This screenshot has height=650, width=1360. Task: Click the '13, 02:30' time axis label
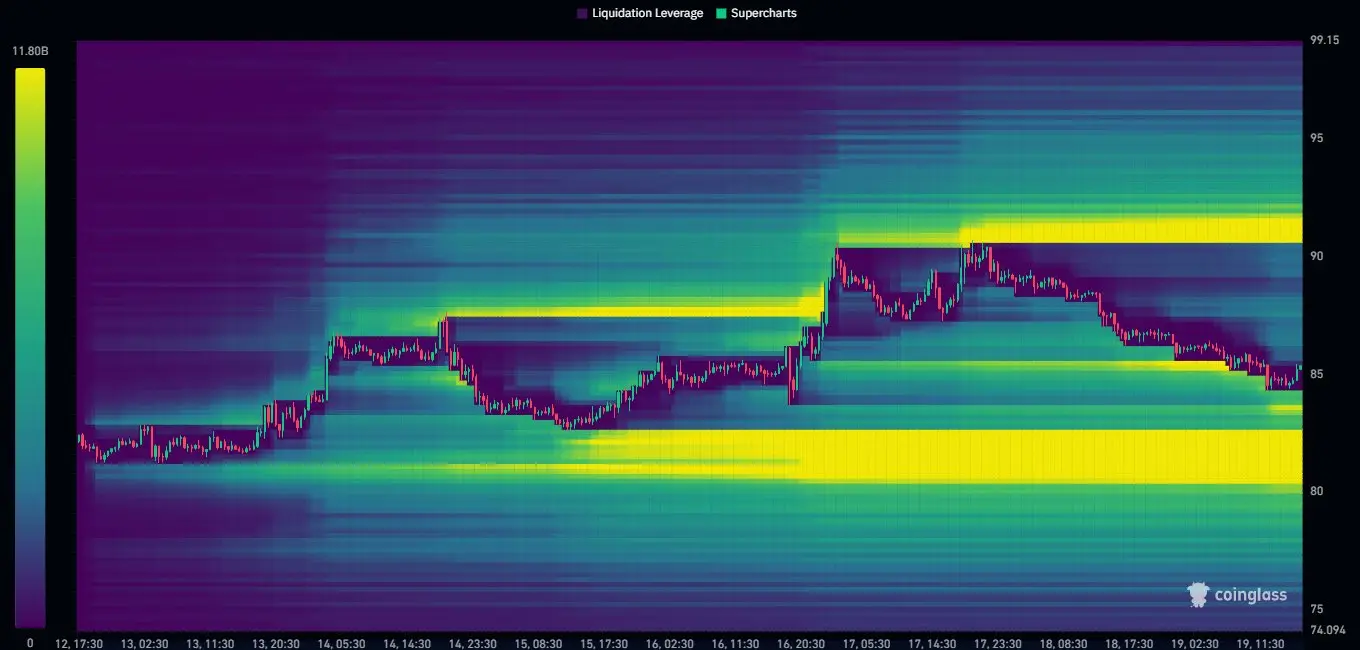click(144, 643)
